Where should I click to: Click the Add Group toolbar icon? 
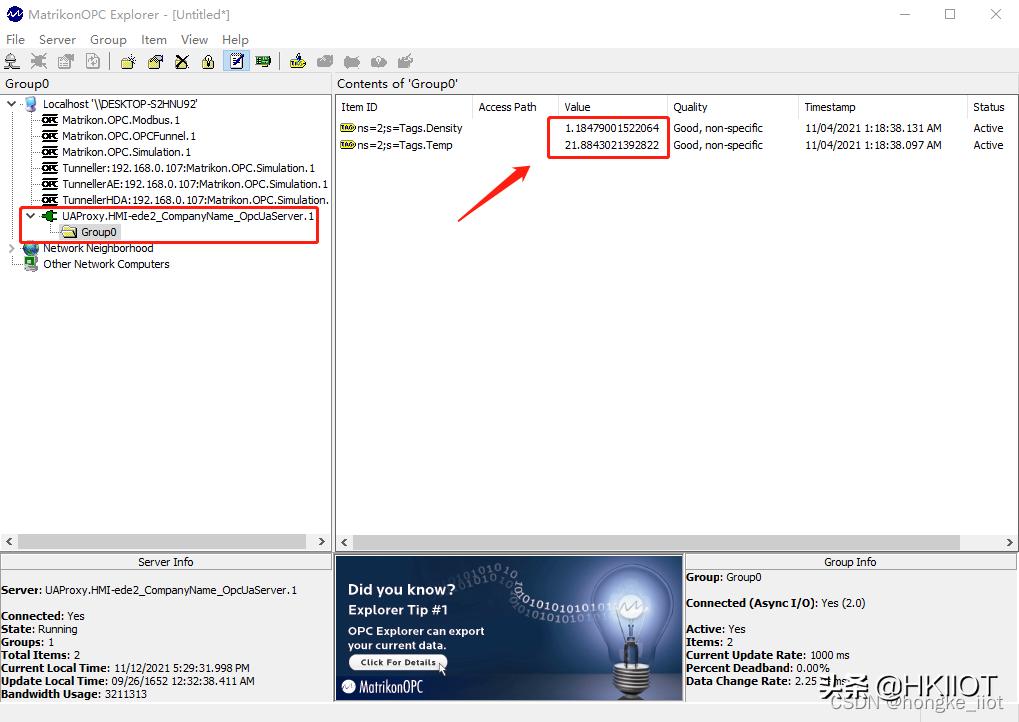128,61
